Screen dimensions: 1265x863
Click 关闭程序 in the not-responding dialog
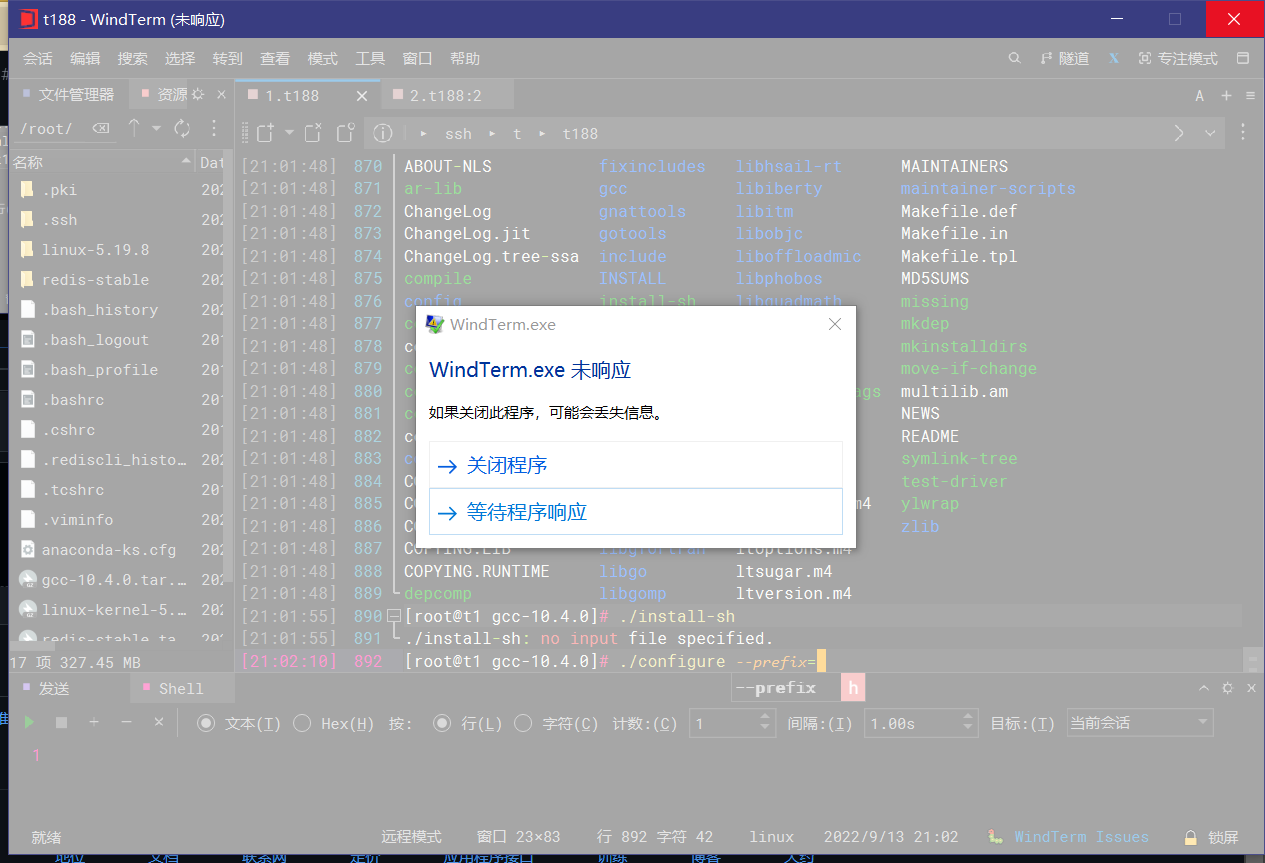(x=635, y=465)
